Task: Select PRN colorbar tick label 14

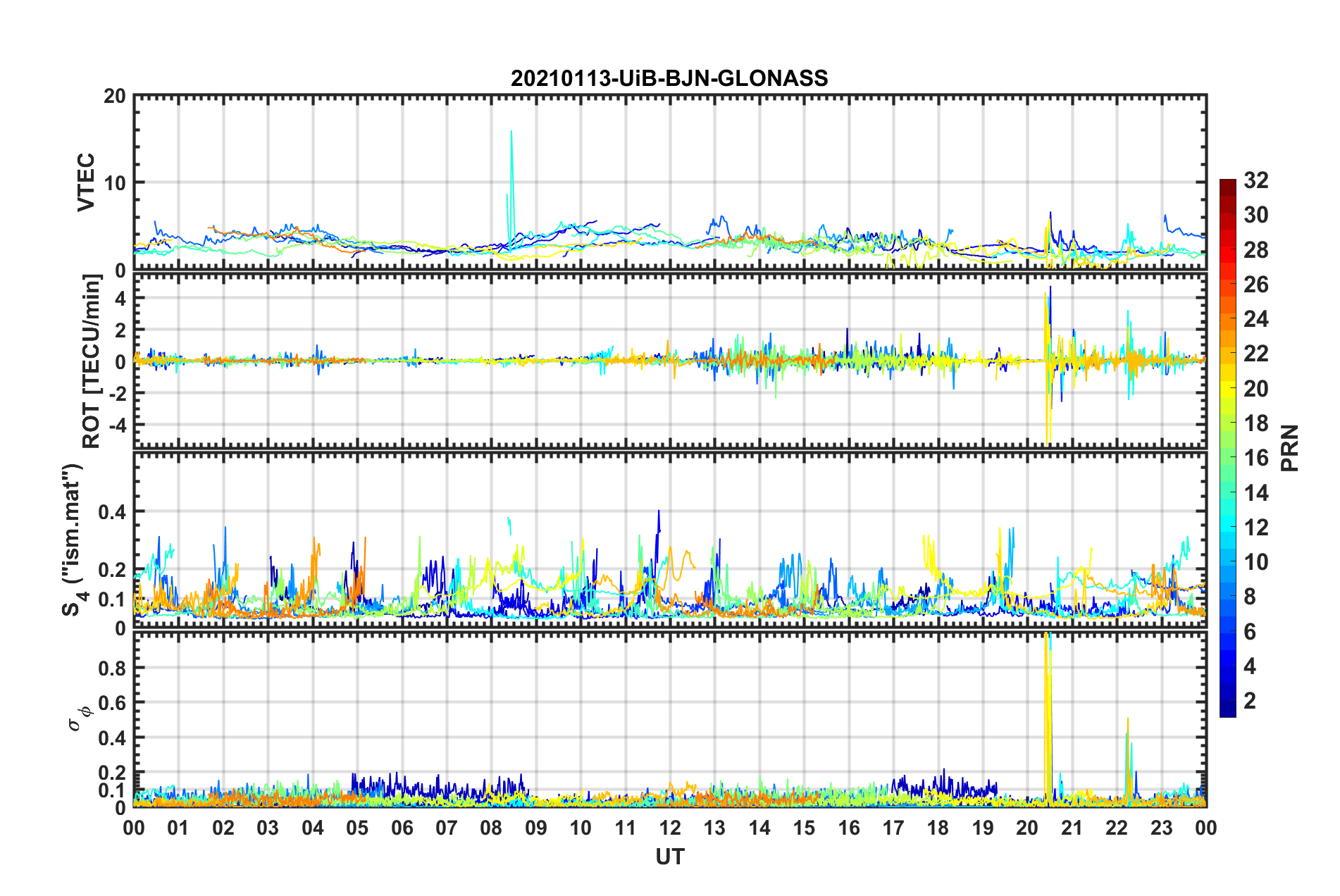Action: click(1256, 492)
